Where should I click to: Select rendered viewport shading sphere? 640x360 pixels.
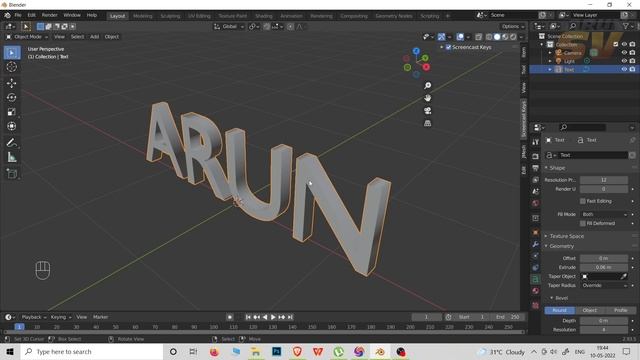[513, 37]
